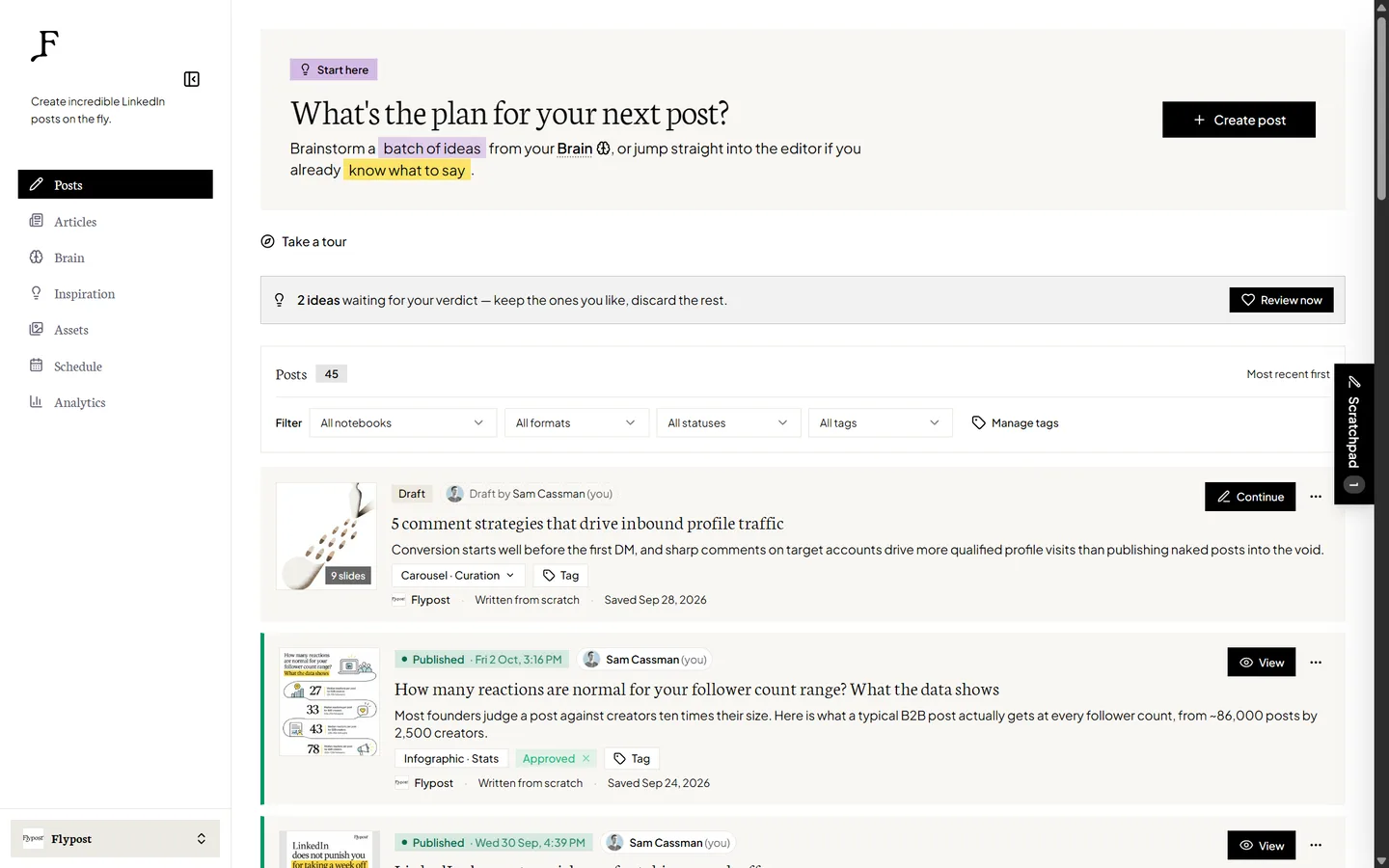The width and height of the screenshot is (1389, 868).
Task: Click the Start here badge
Action: coord(334,69)
